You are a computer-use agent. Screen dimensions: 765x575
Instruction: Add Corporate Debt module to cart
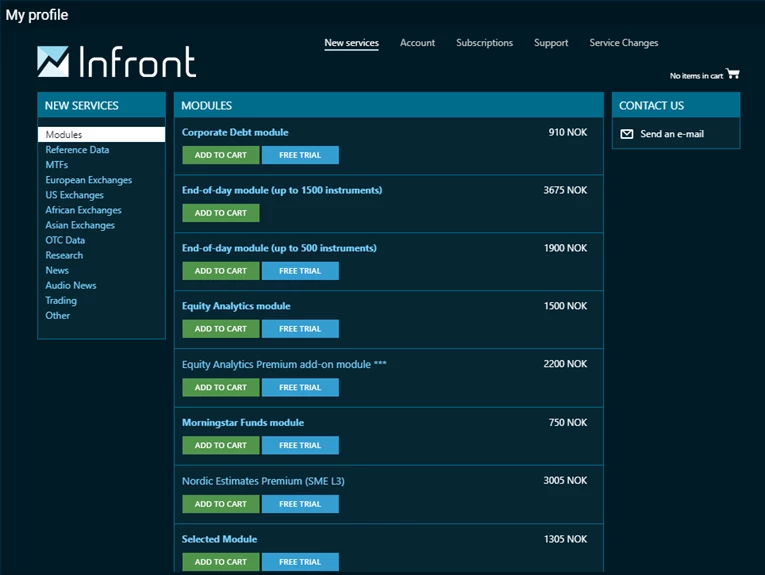point(221,155)
